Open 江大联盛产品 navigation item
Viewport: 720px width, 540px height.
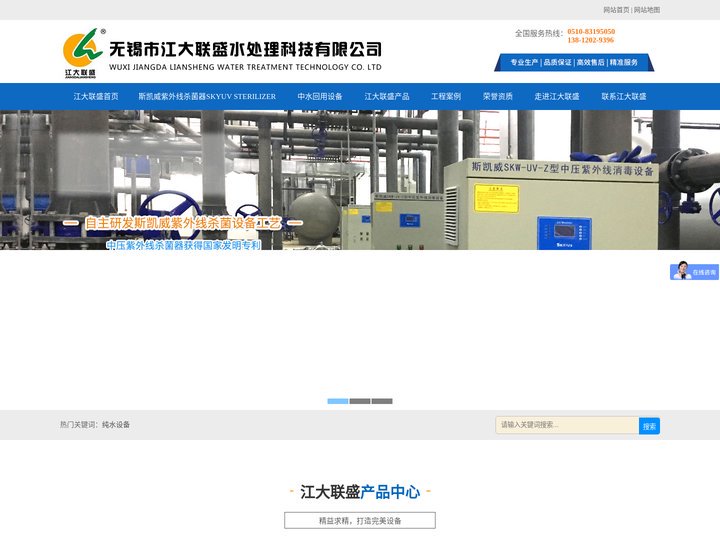coord(387,96)
